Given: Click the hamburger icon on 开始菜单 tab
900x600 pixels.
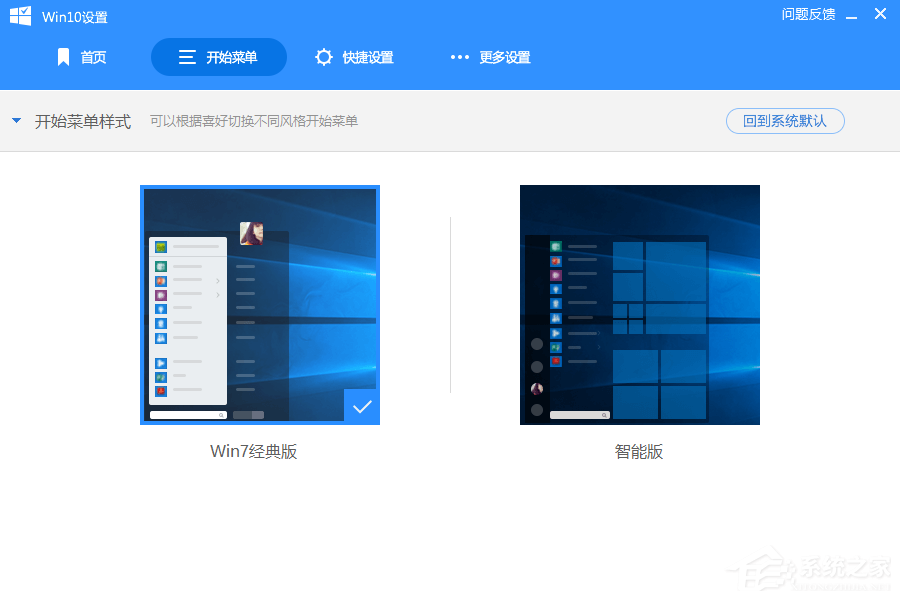Looking at the screenshot, I should [x=186, y=57].
